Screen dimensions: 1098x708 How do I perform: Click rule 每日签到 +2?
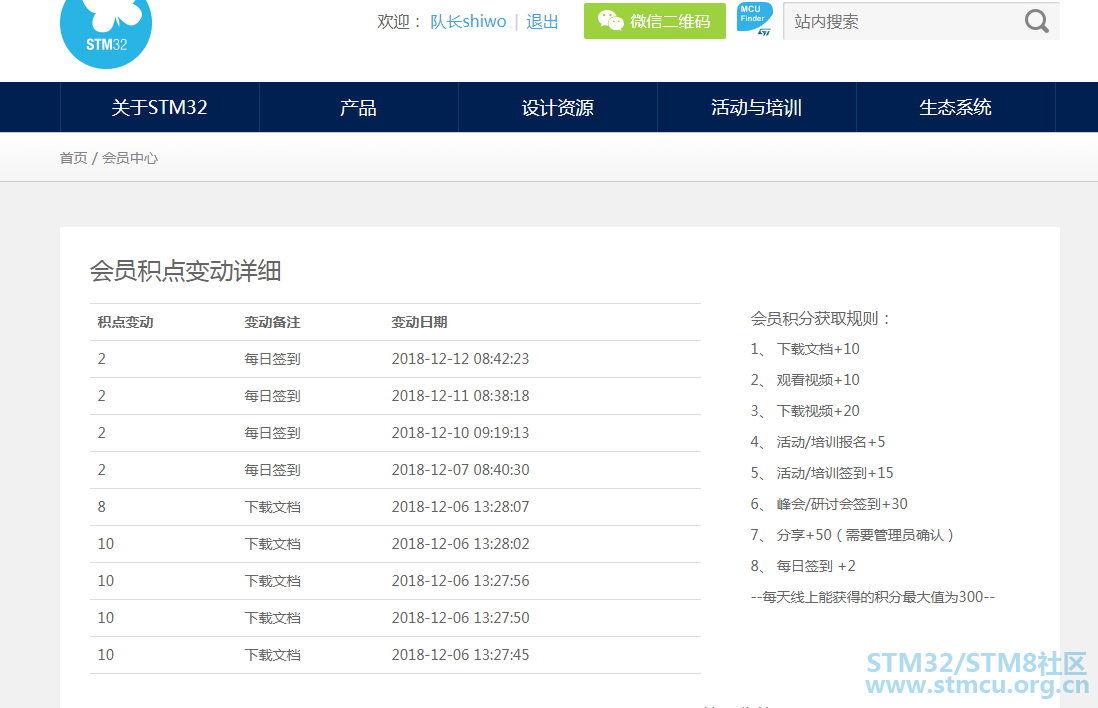(816, 566)
